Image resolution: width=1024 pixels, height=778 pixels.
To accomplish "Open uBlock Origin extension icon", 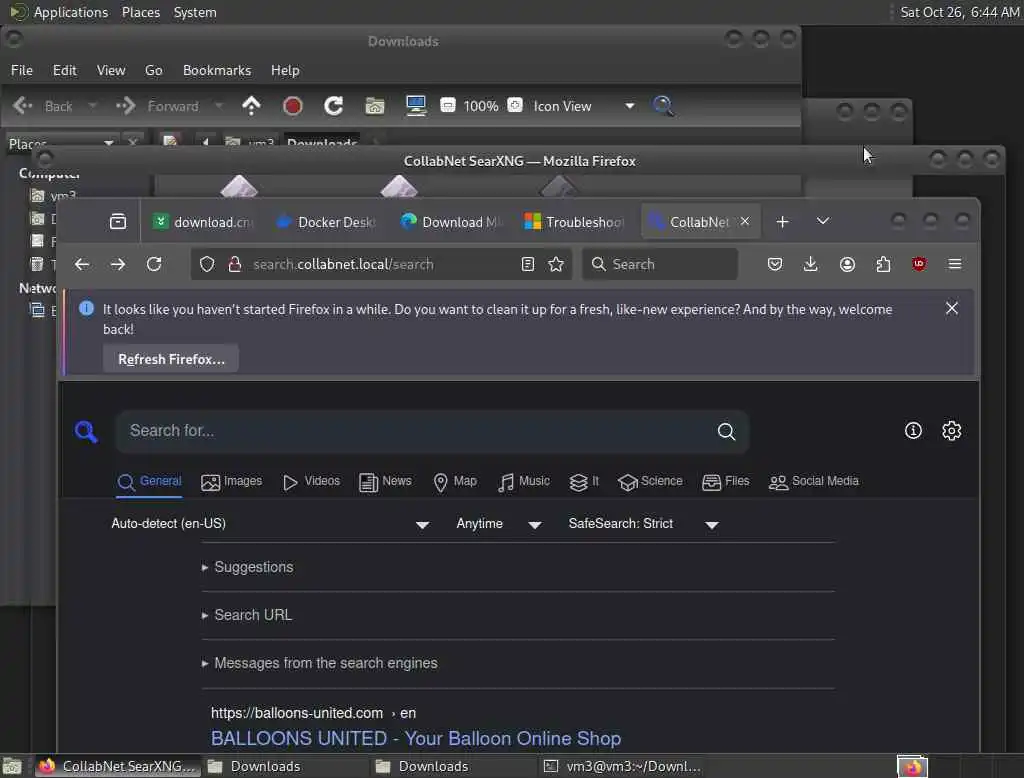I will [x=919, y=264].
